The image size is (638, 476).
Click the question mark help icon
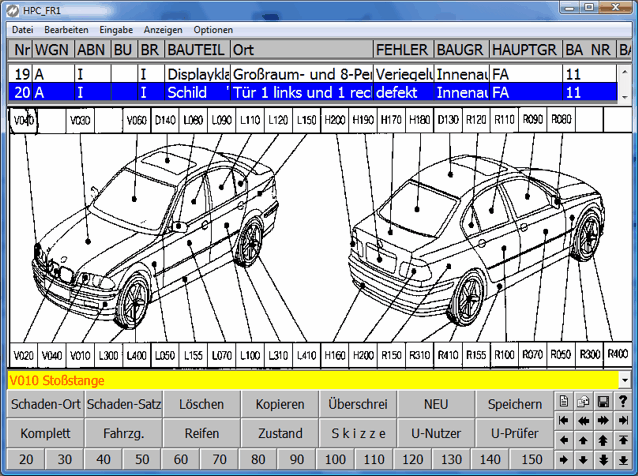click(623, 401)
